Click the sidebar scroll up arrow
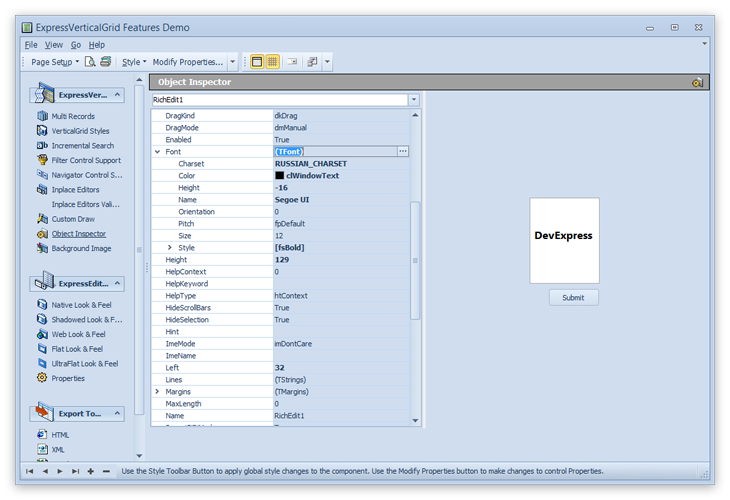 [139, 80]
